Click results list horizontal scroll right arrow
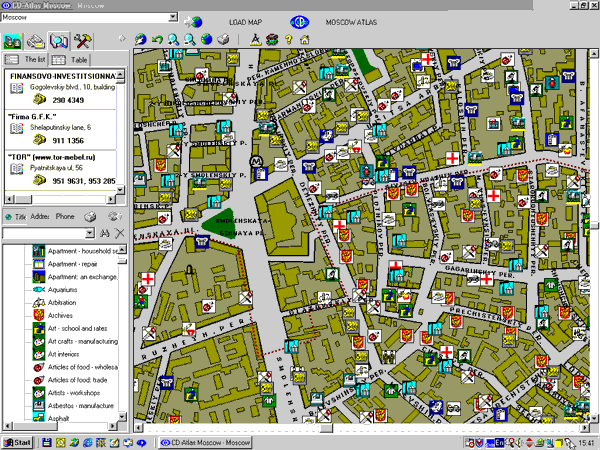Viewport: 600px width, 450px height. coord(111,199)
